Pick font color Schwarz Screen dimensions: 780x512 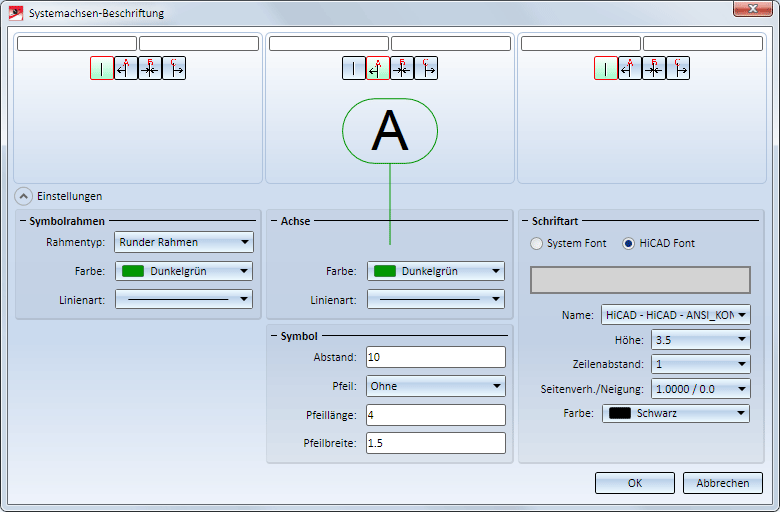coord(676,413)
